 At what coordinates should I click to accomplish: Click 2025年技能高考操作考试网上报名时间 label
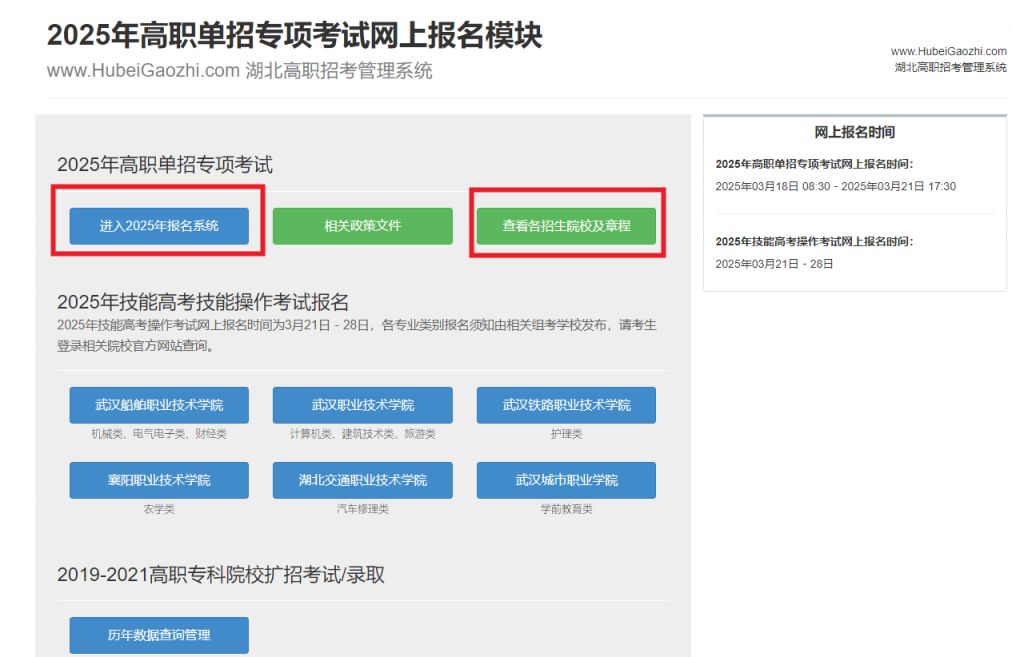[x=814, y=241]
